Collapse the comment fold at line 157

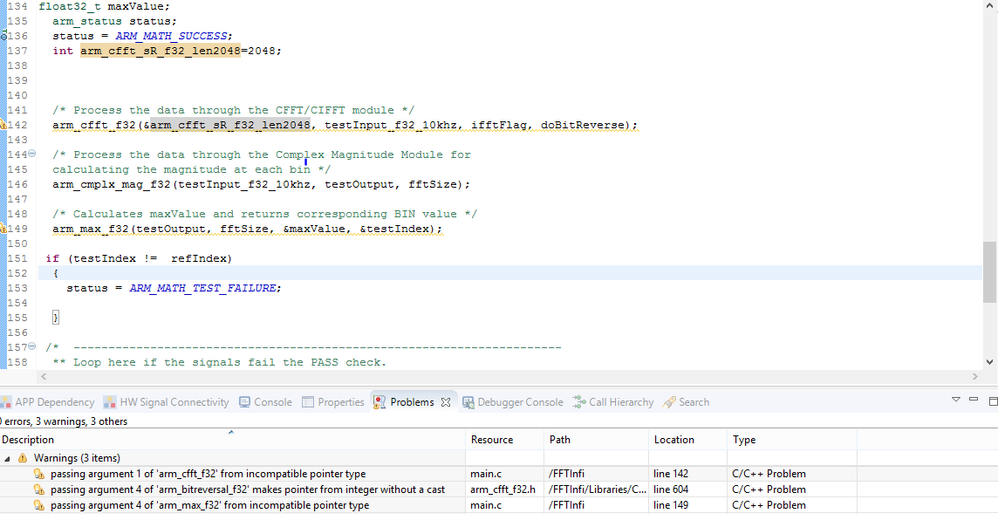32,347
